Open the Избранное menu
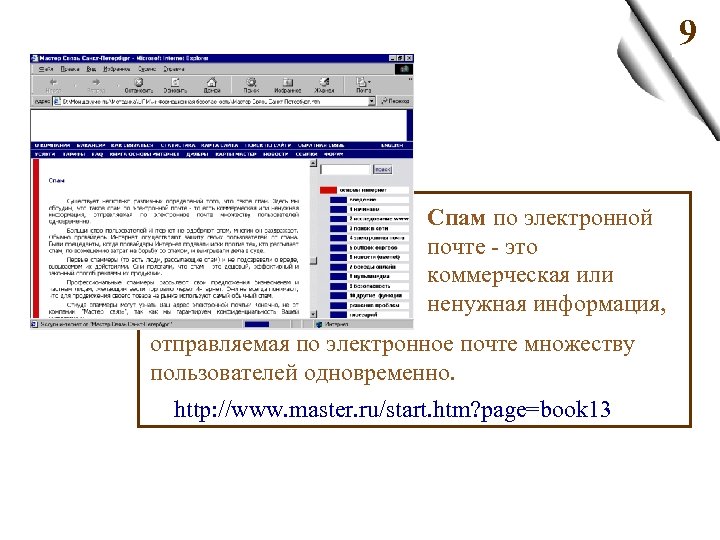Screen dimensions: 720x540 pos(117,69)
